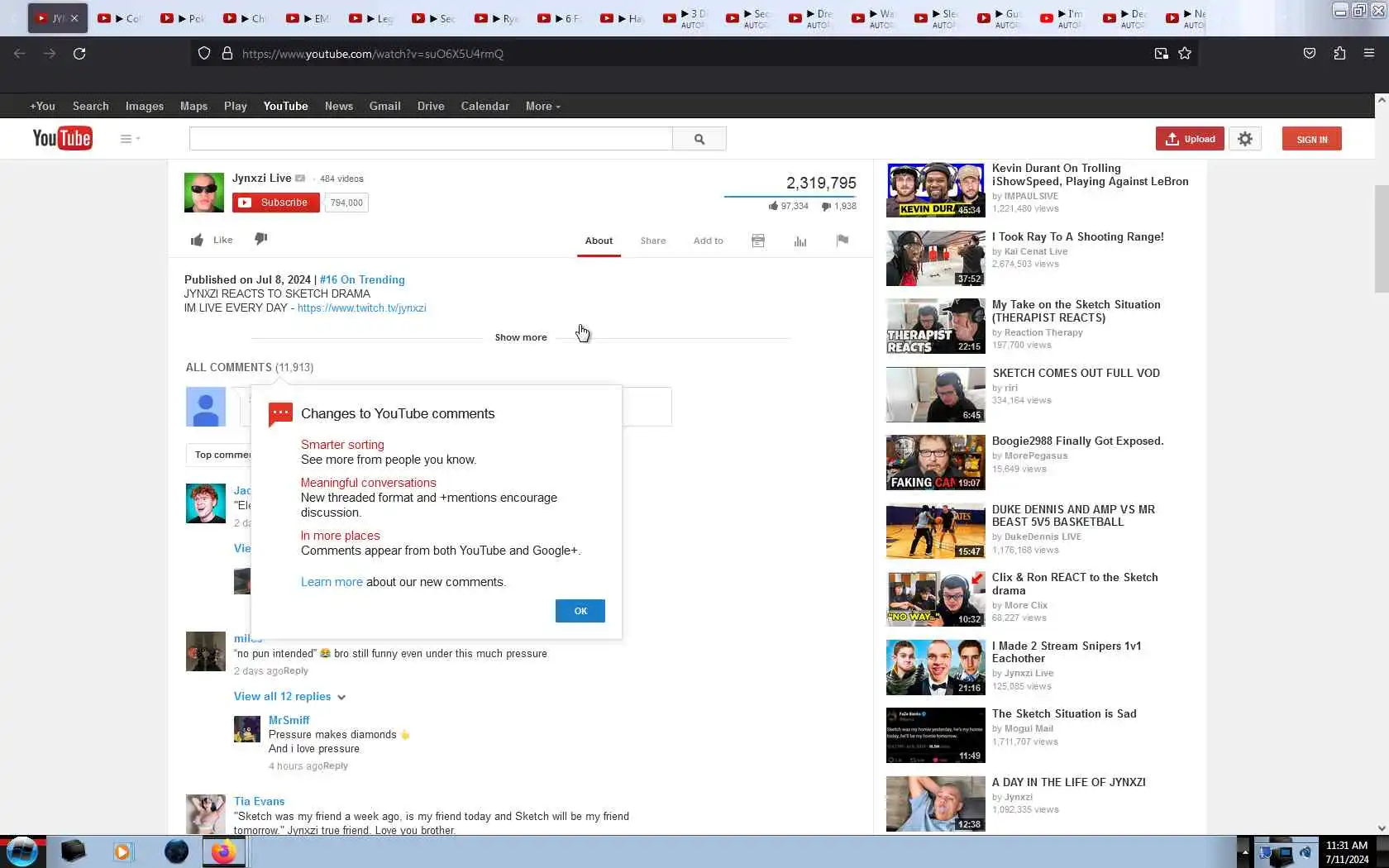Open site info via the padlock icon

pos(227,54)
